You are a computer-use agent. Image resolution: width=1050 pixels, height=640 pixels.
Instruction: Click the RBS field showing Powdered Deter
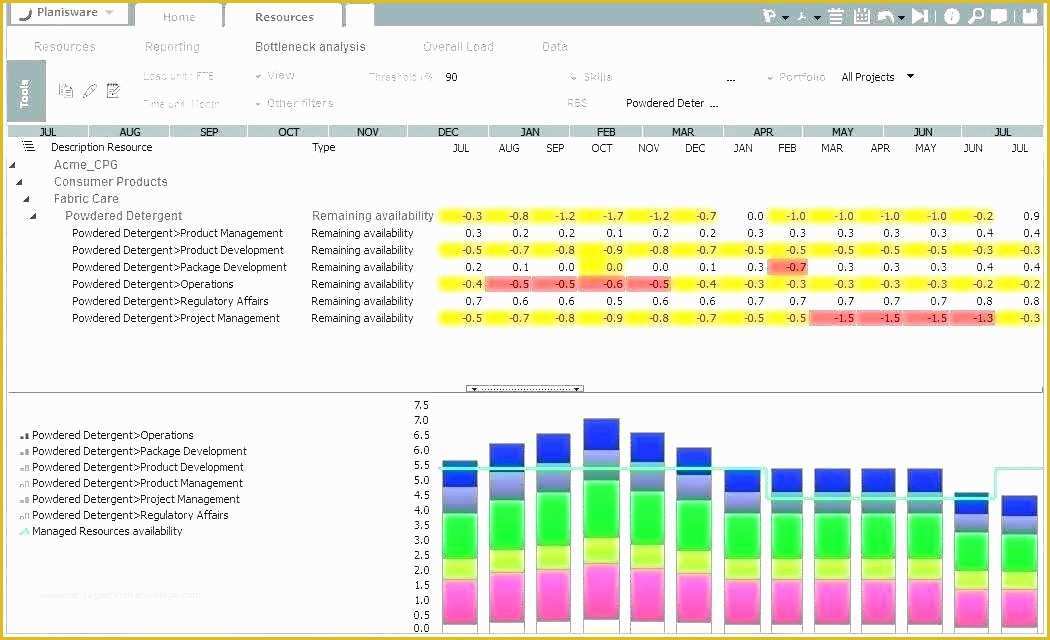664,103
